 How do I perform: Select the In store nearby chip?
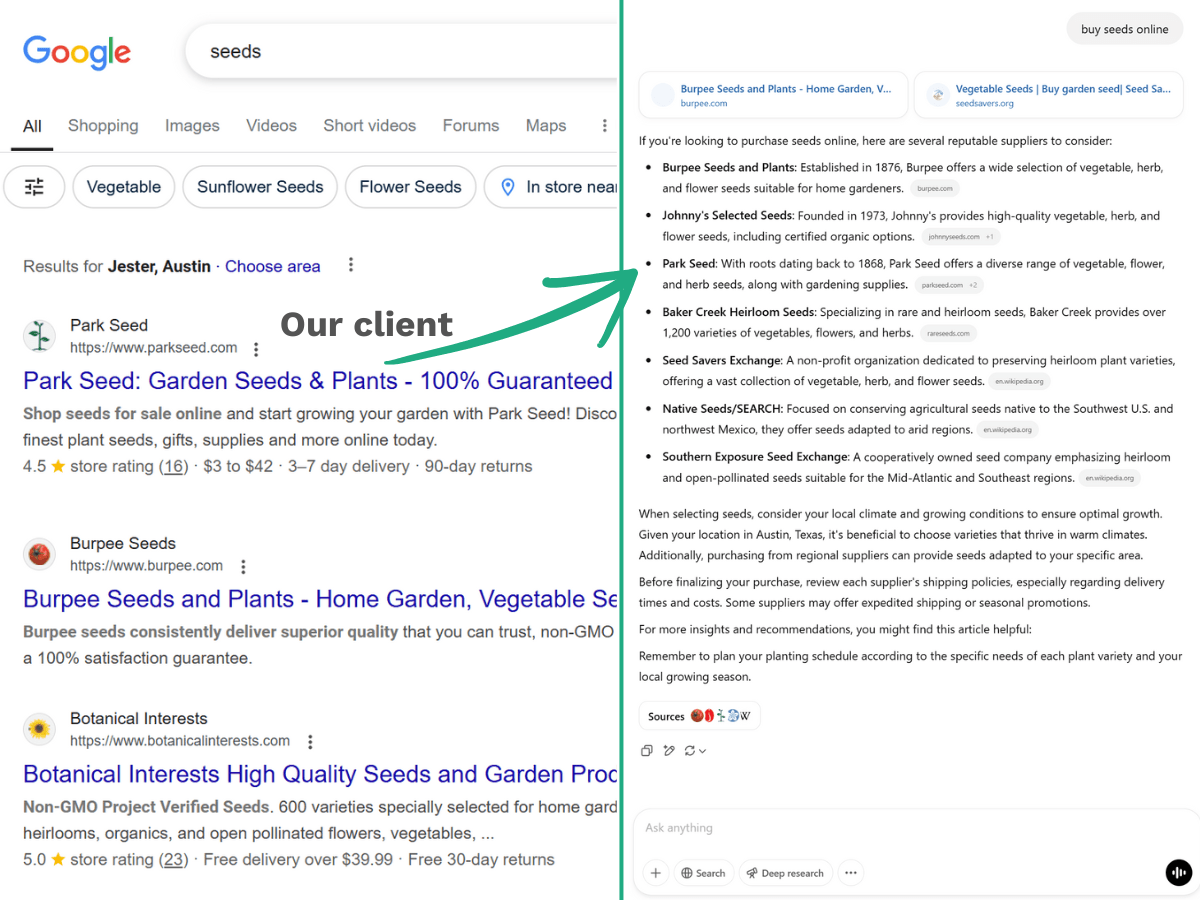tap(551, 187)
